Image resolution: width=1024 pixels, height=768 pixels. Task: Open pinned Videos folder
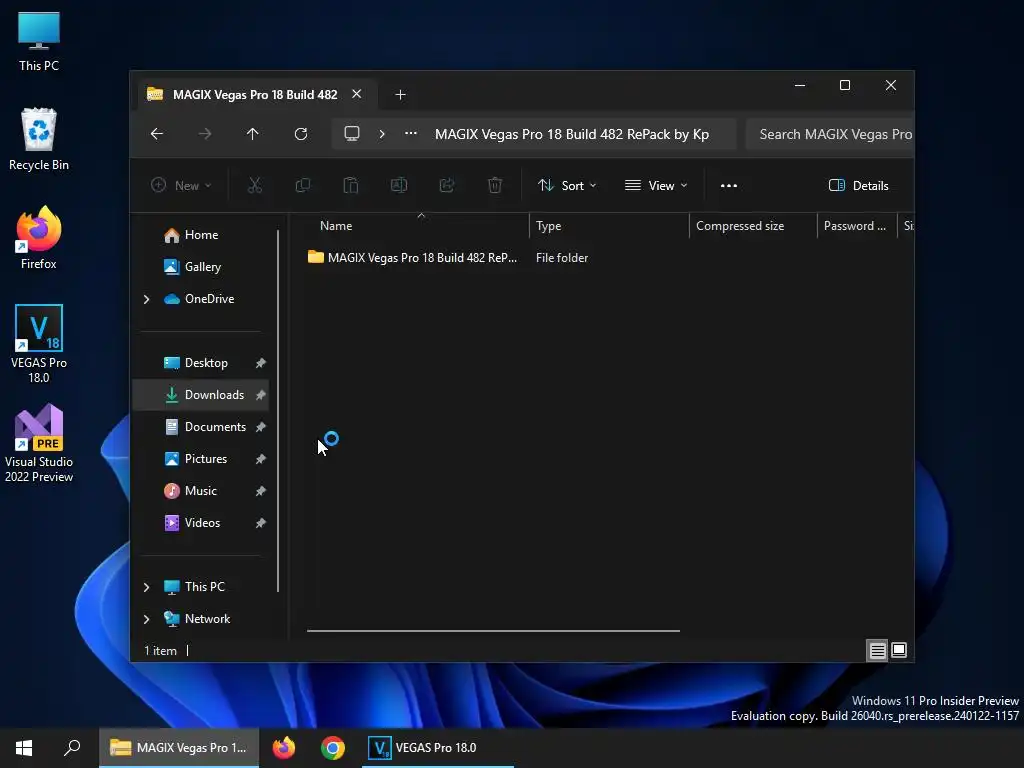[200, 522]
